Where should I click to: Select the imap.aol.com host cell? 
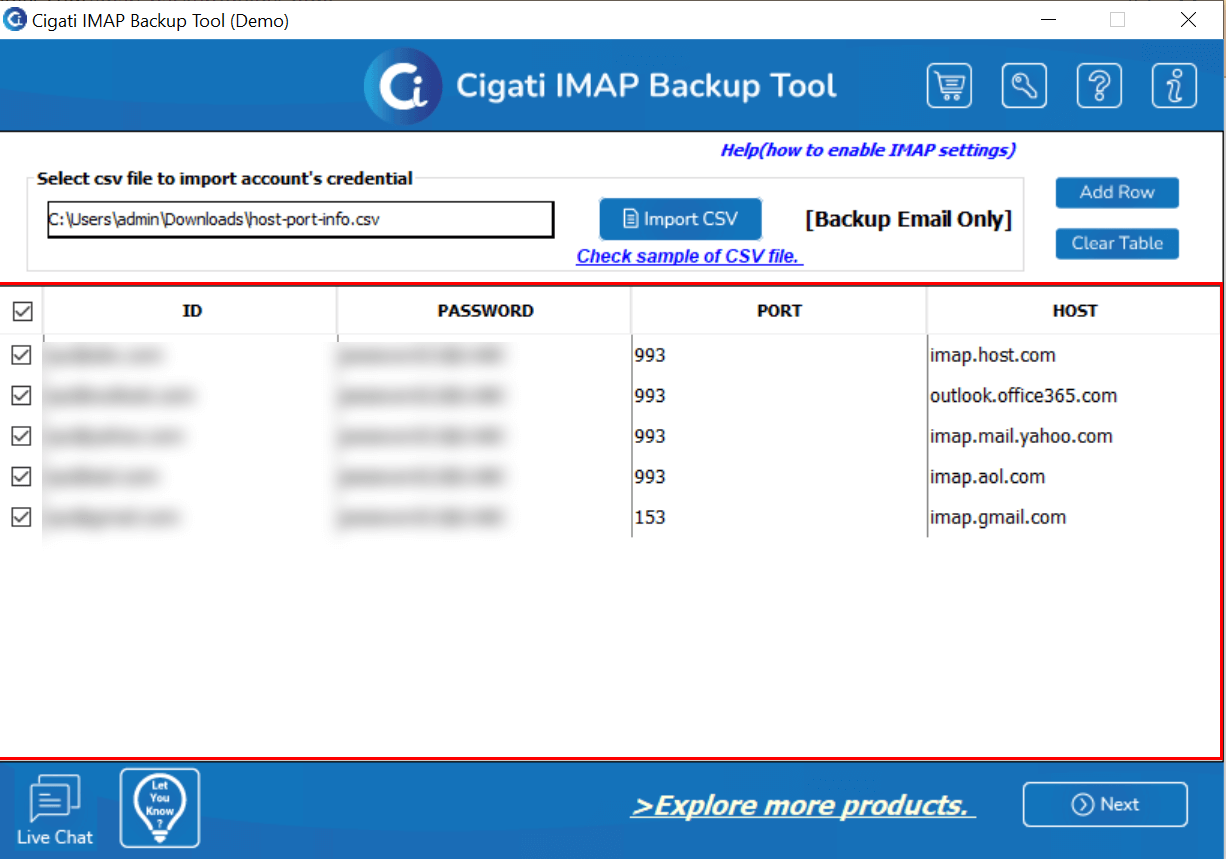pyautogui.click(x=1074, y=477)
